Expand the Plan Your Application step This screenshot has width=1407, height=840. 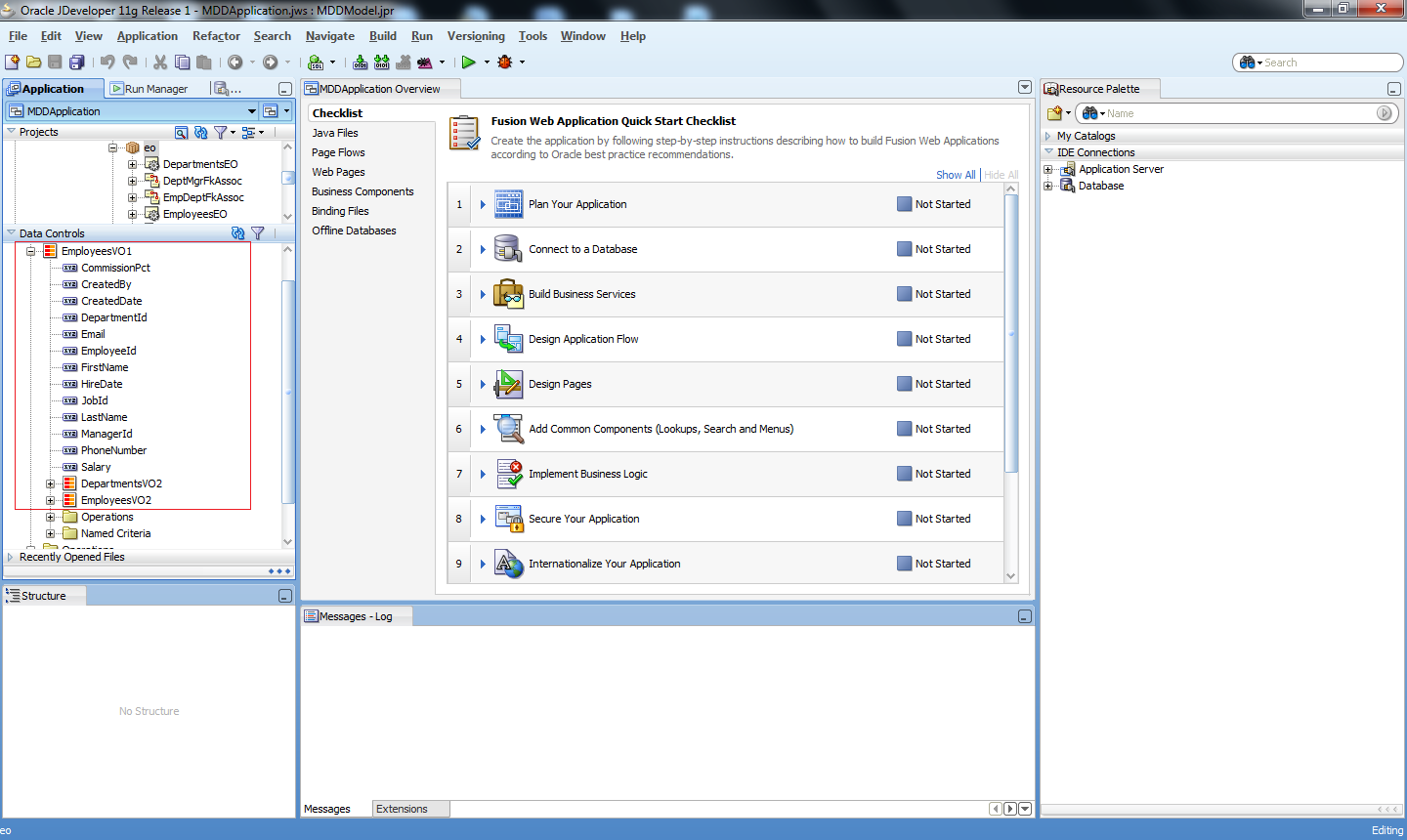pyautogui.click(x=483, y=204)
